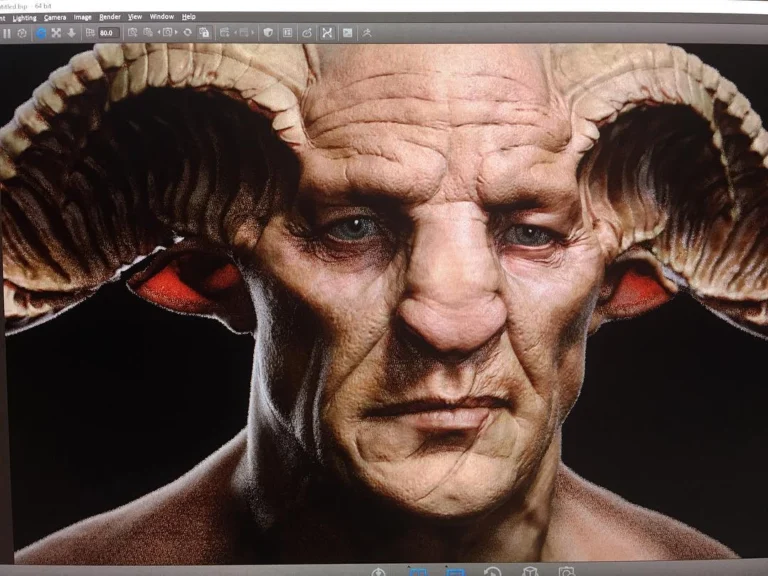Pause the real-time render
Screen dimensions: 768x576
(7, 33)
